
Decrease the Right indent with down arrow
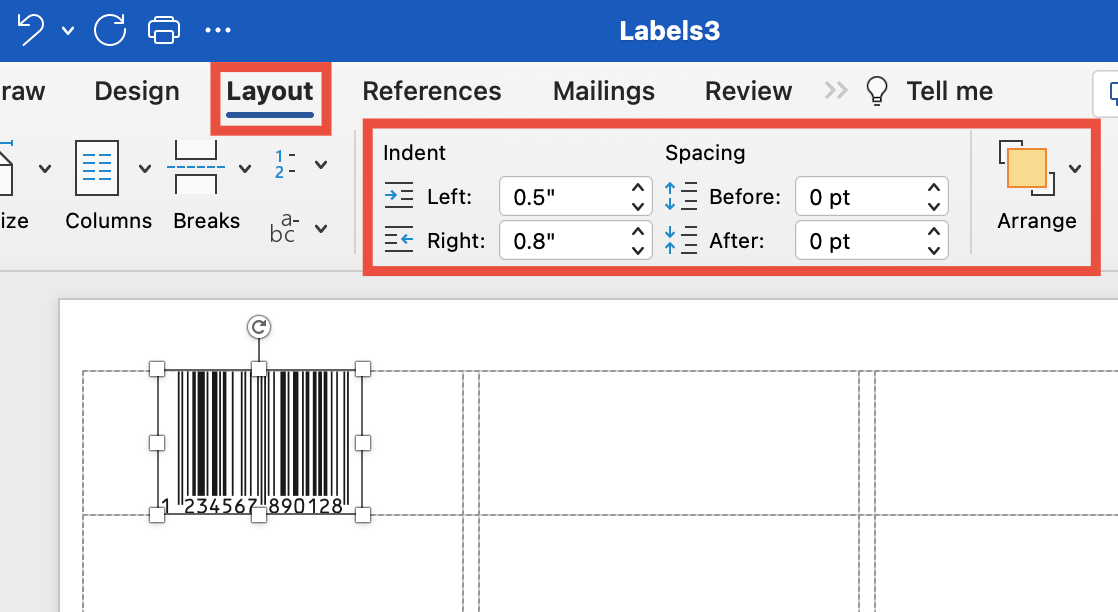pyautogui.click(x=637, y=250)
